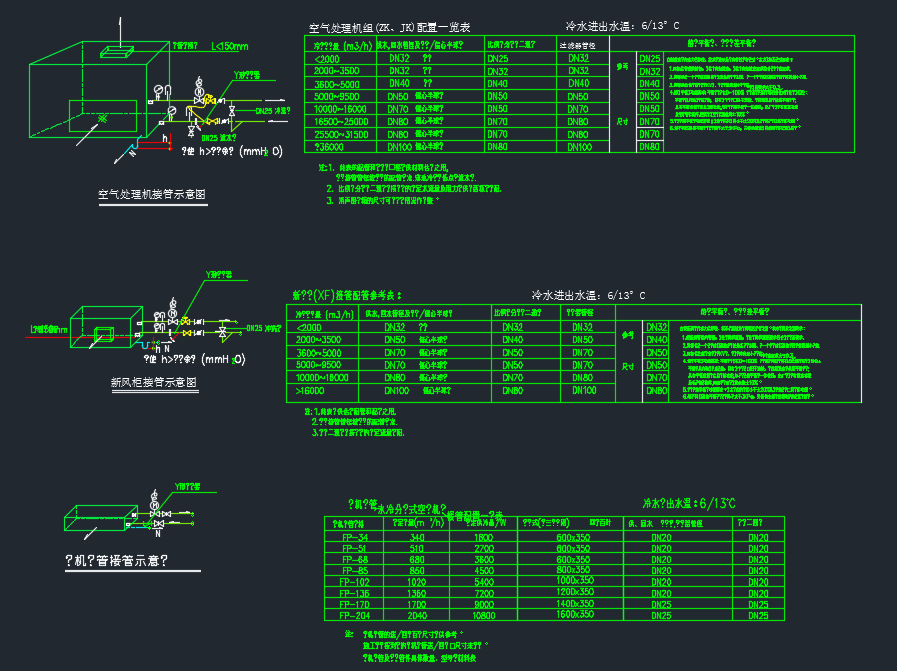Viewport: 897px width, 671px height.
Task: Select the 7200 cooling capacity value
Action: coord(483,593)
